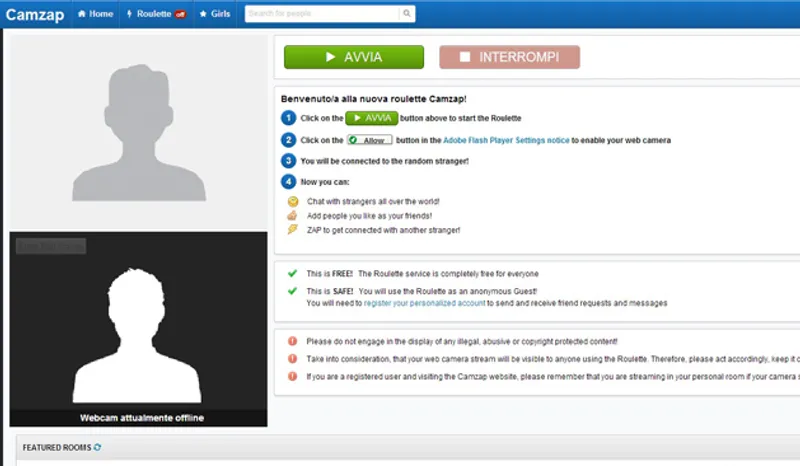Click the small AVVIA button in step 1
800x466 pixels.
pyautogui.click(x=371, y=118)
